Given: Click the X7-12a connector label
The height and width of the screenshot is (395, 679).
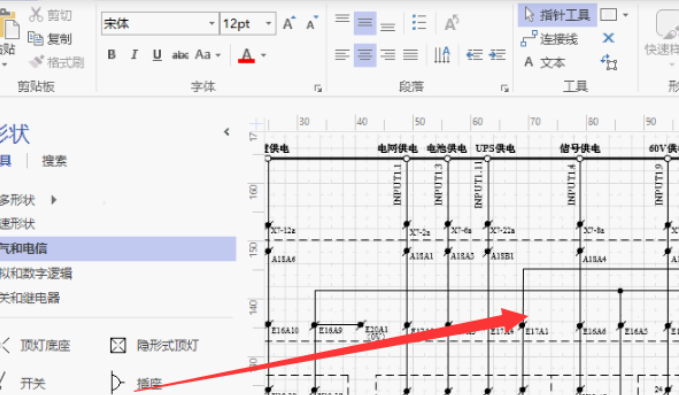Looking at the screenshot, I should click(x=283, y=230).
